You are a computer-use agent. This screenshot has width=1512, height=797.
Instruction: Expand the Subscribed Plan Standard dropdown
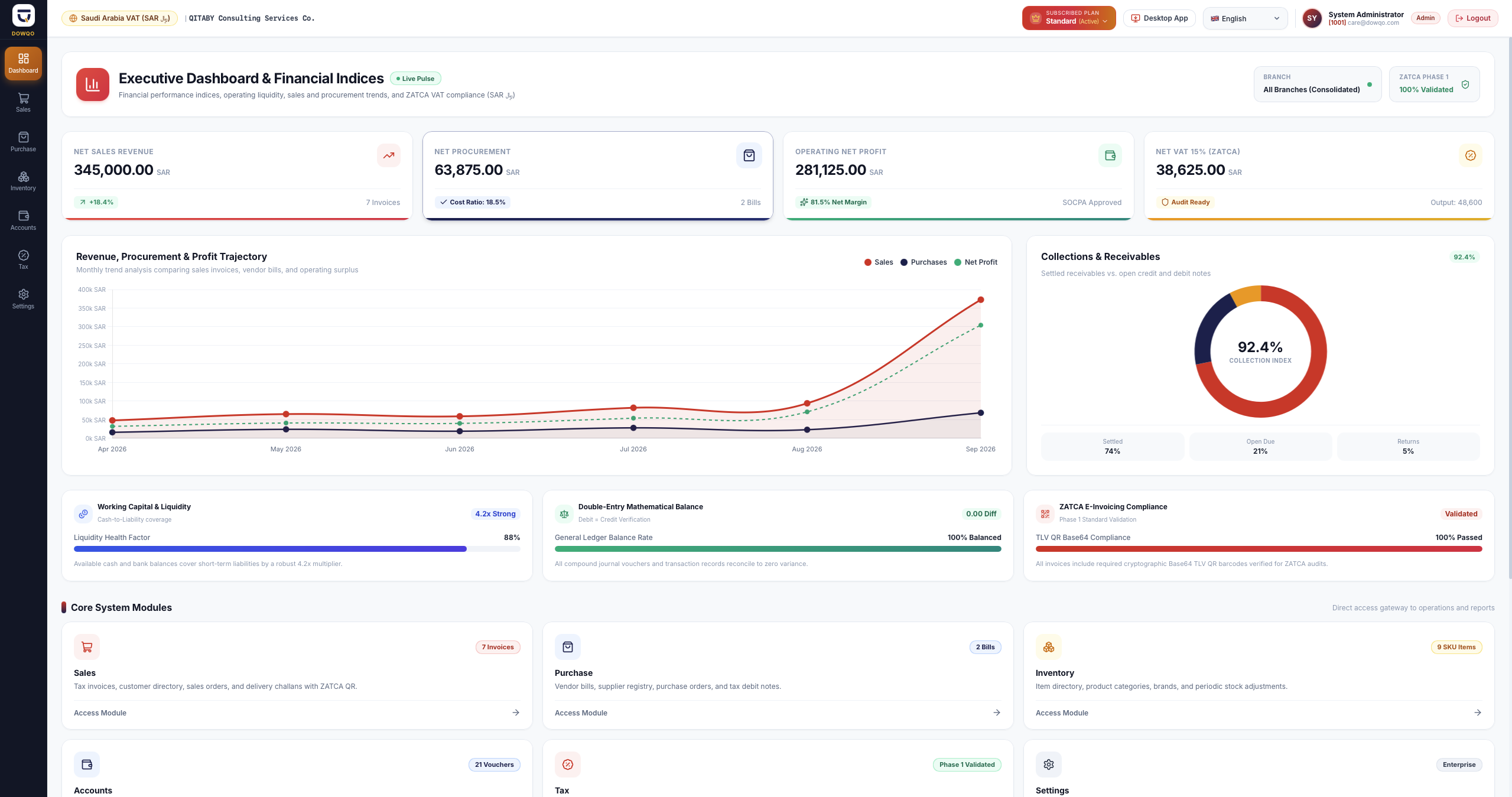[x=1068, y=18]
